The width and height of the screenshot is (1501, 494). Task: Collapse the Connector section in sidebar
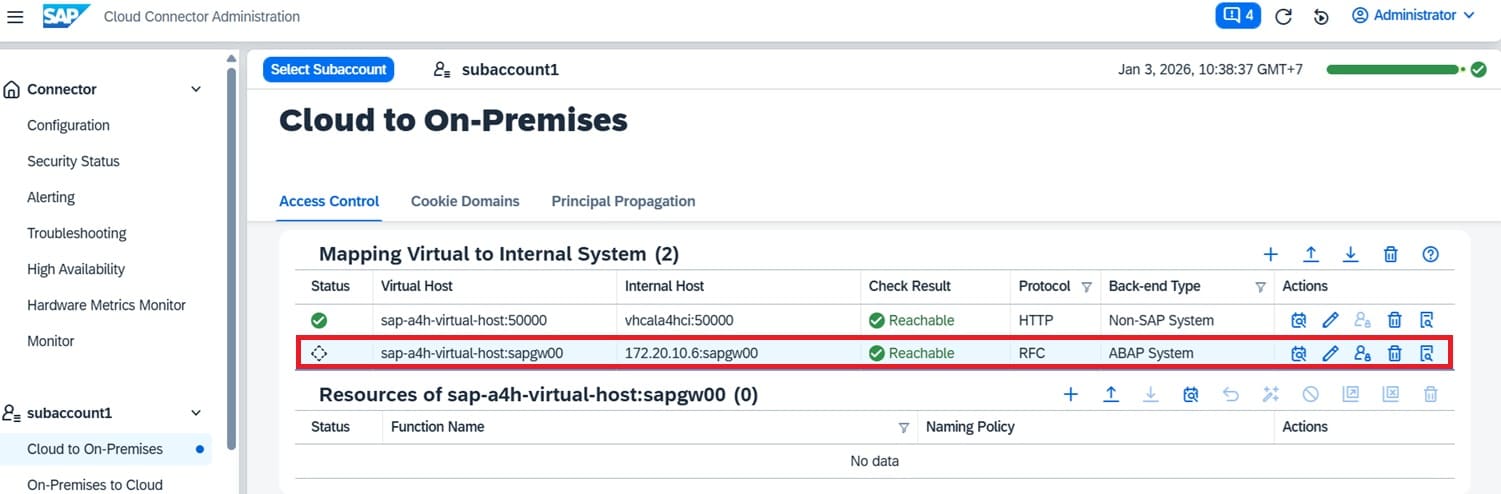tap(196, 90)
